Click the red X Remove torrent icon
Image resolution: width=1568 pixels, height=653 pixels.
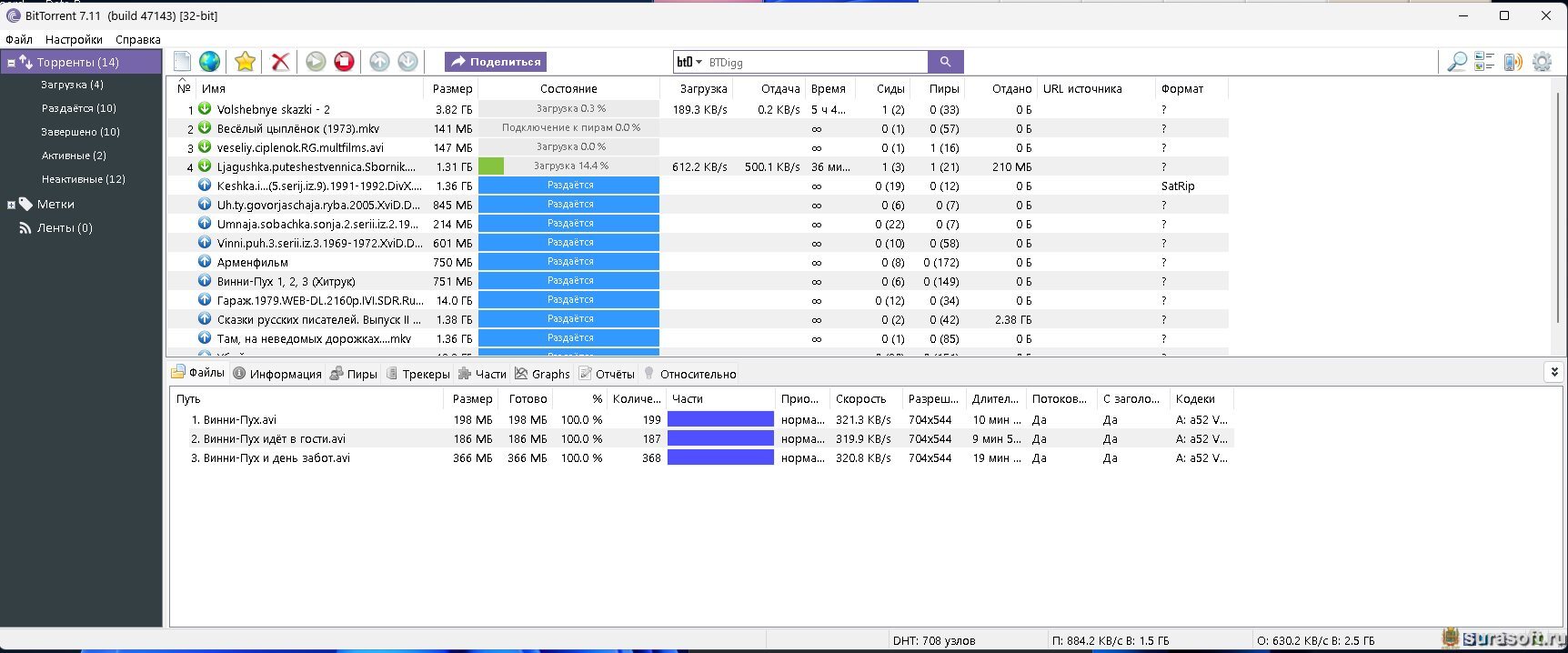281,62
